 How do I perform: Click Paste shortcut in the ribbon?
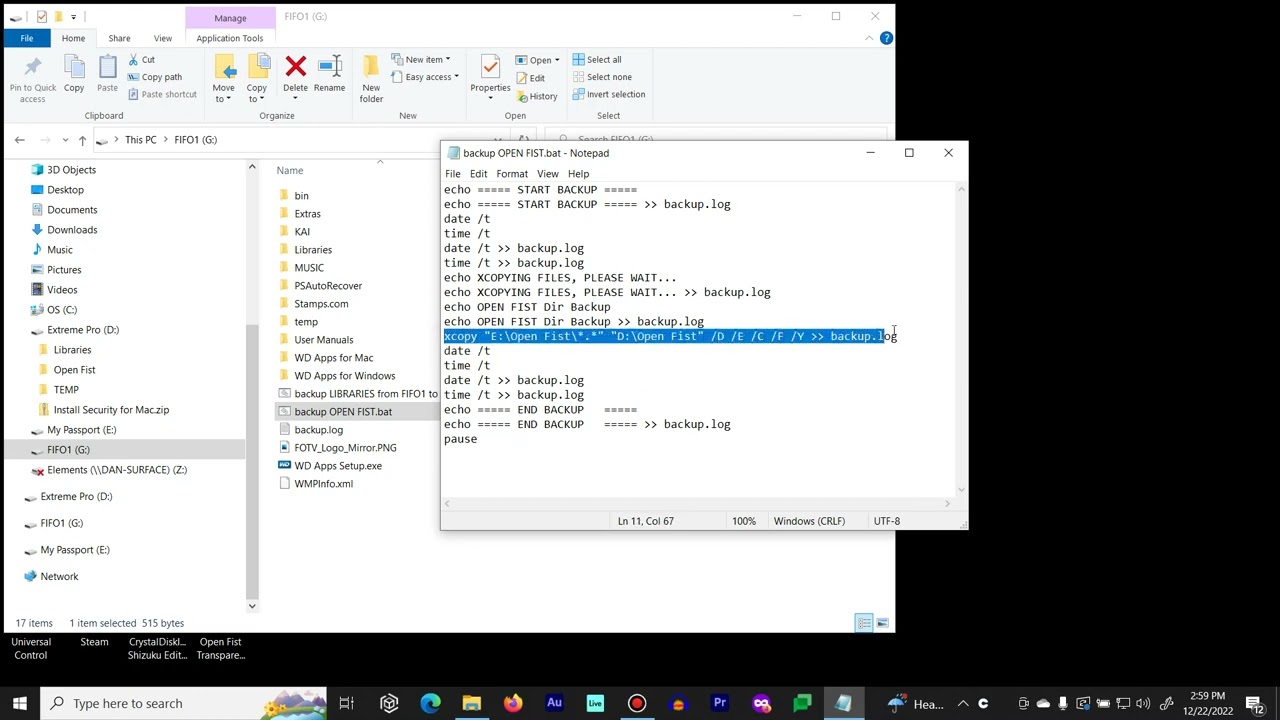(x=162, y=94)
